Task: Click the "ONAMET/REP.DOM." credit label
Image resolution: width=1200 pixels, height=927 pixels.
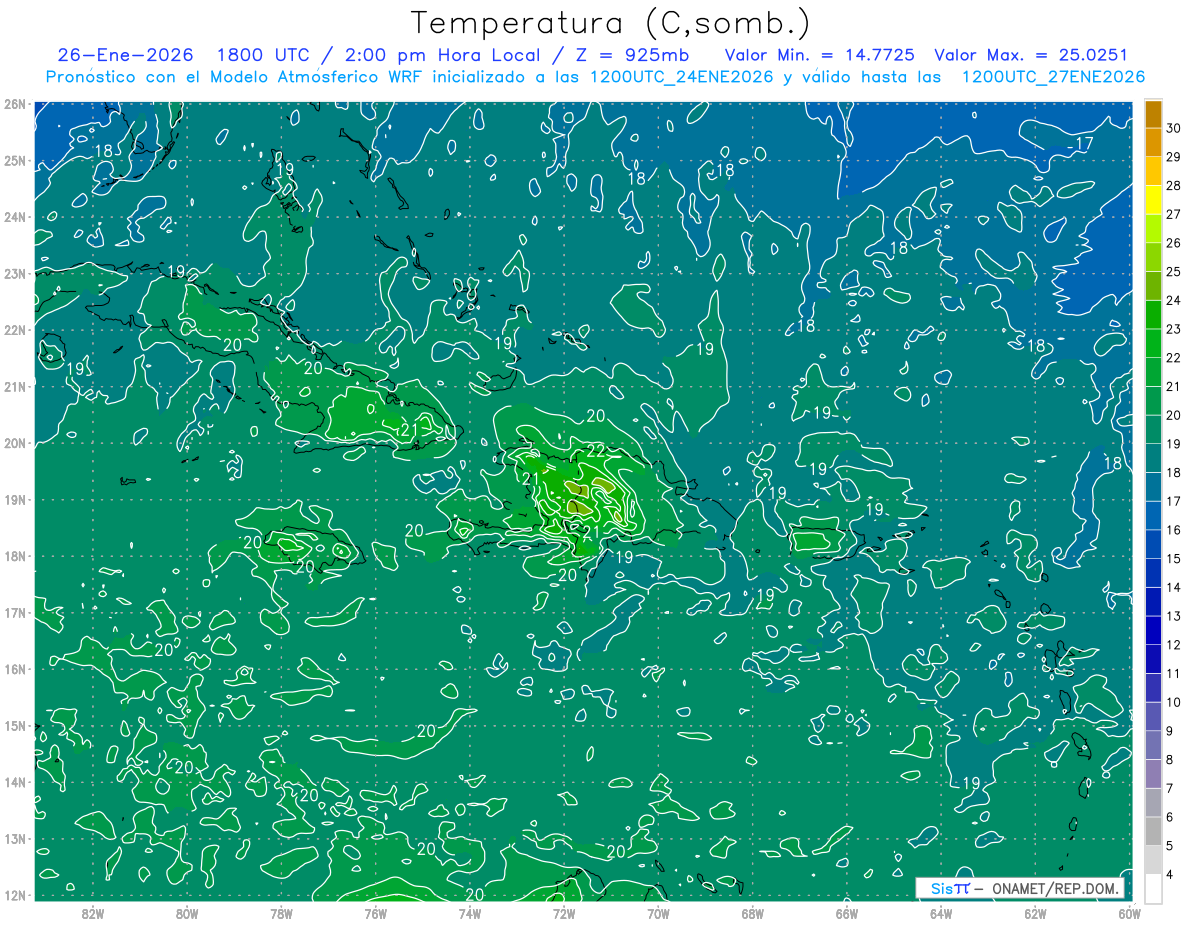Action: (x=1058, y=889)
